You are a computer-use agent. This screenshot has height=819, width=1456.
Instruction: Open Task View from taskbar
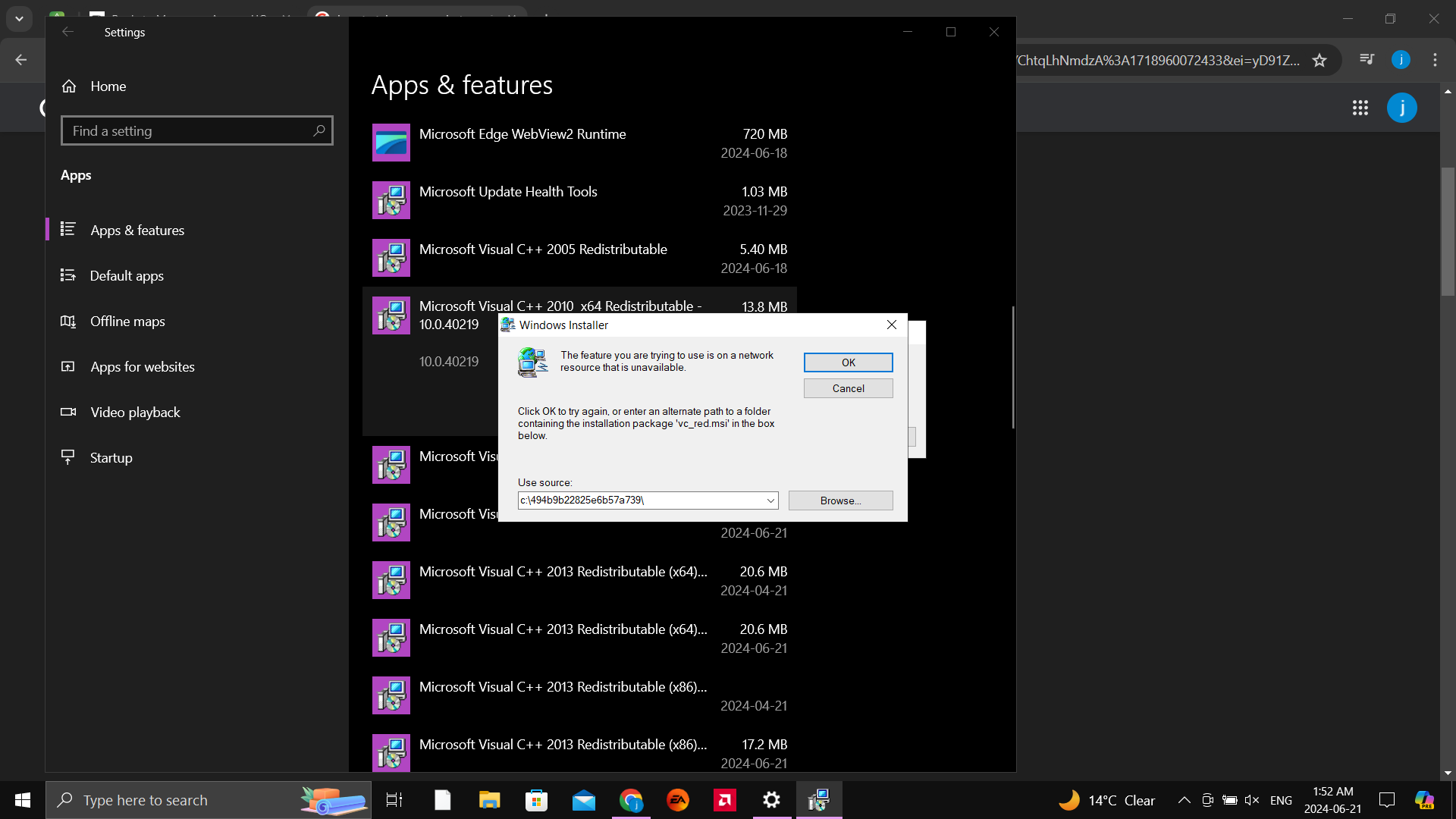click(394, 800)
